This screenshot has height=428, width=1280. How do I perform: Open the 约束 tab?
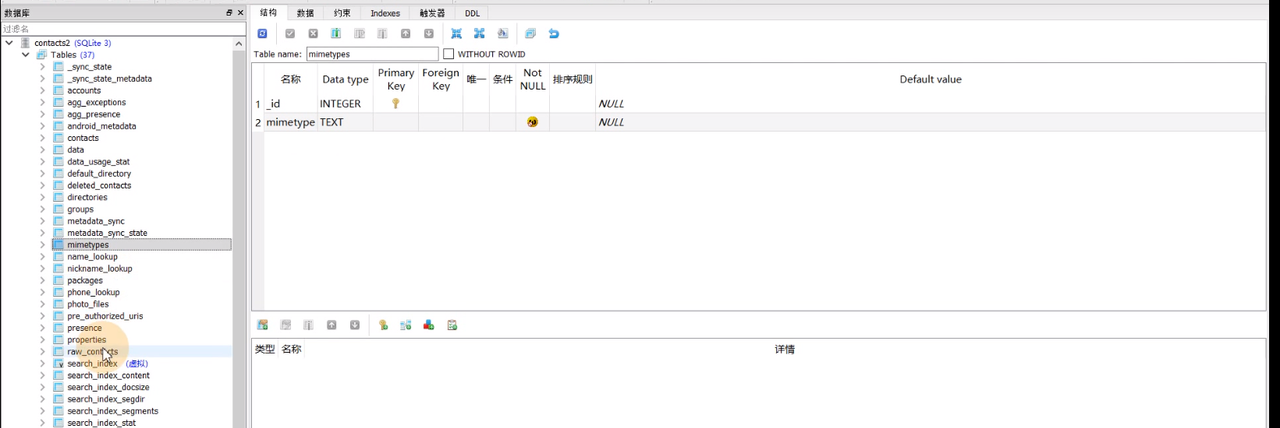(x=342, y=13)
